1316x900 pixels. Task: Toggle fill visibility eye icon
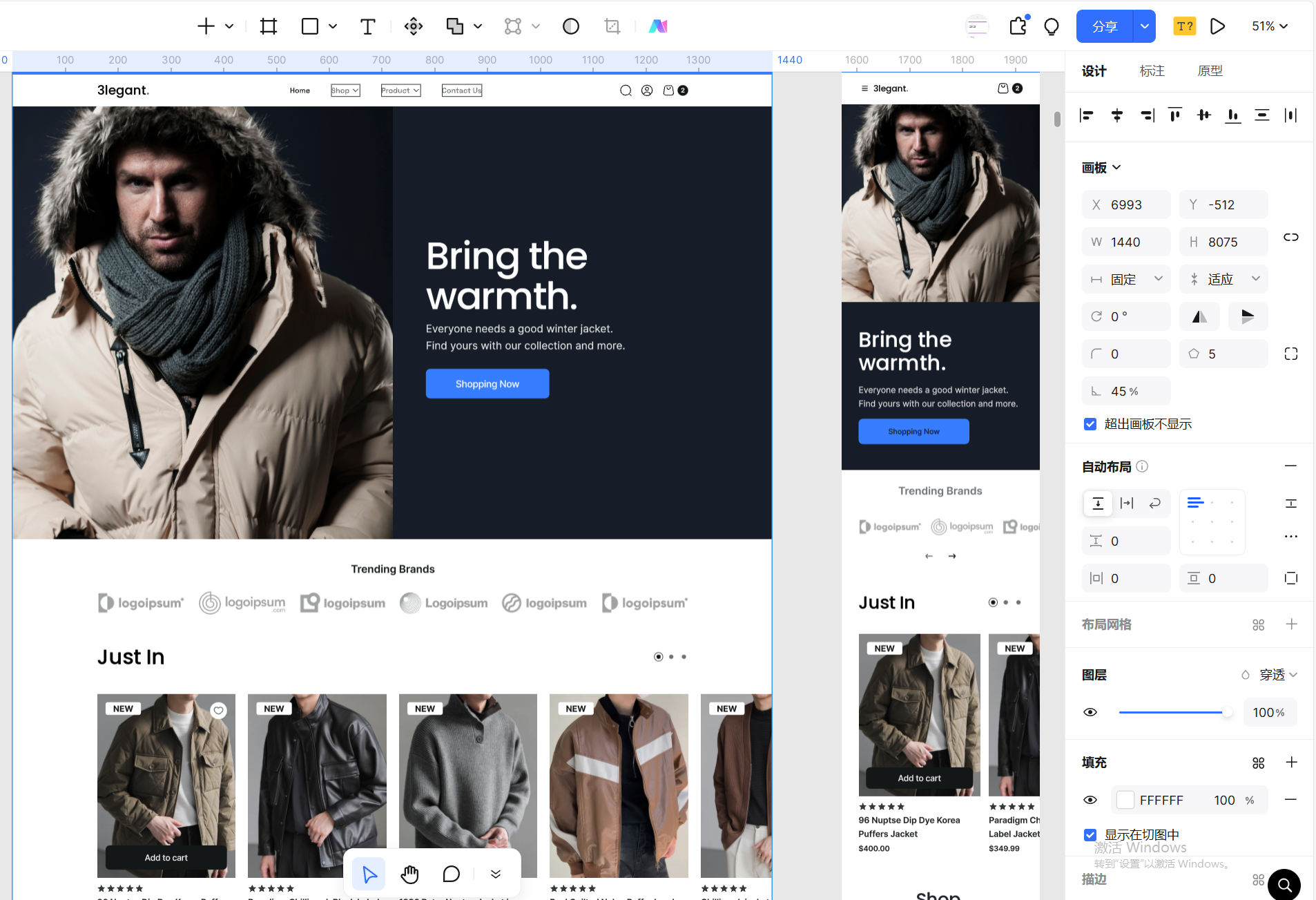point(1090,800)
